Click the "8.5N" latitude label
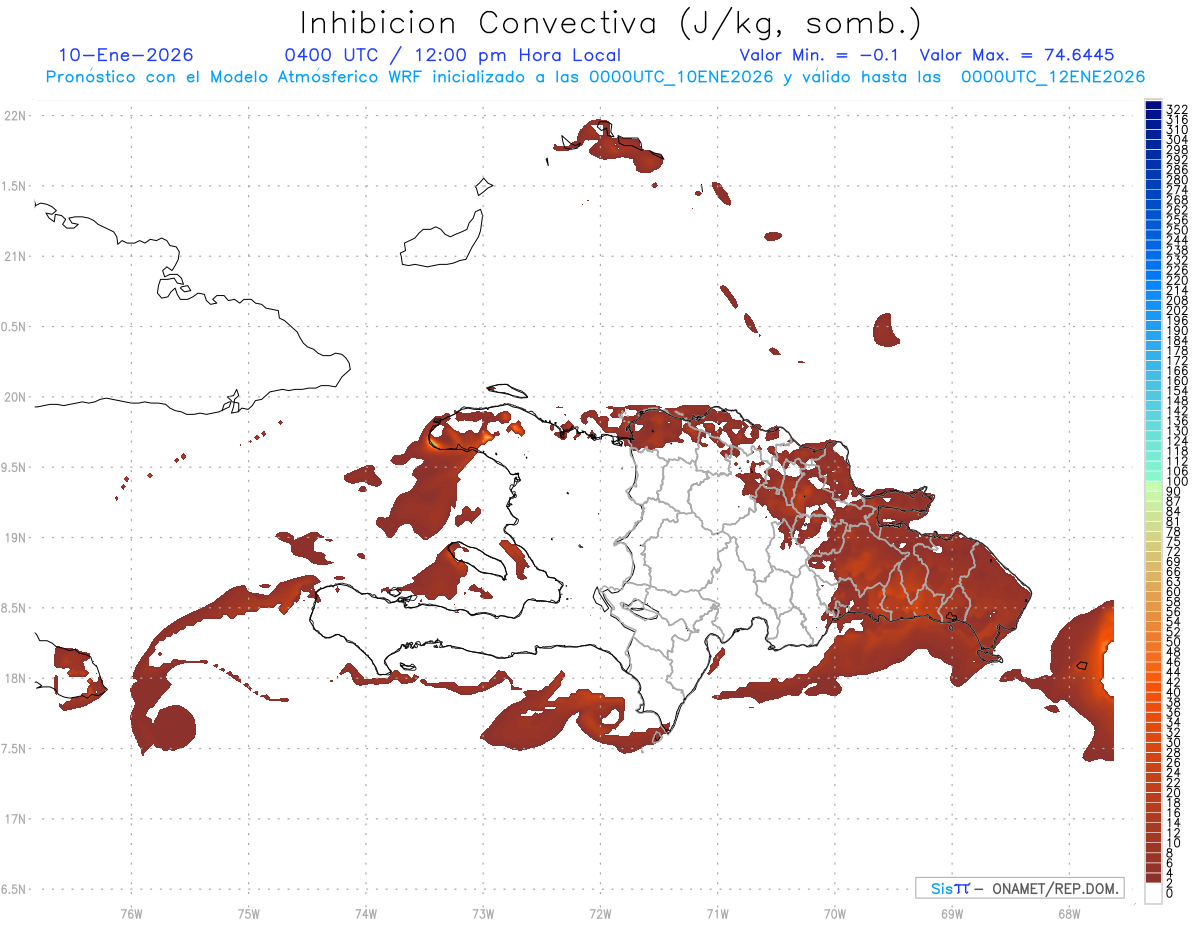The height and width of the screenshot is (927, 1200). pos(15,608)
